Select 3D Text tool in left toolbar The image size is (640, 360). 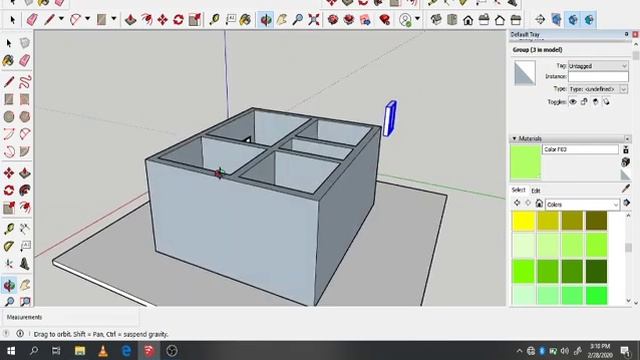pos(24,264)
